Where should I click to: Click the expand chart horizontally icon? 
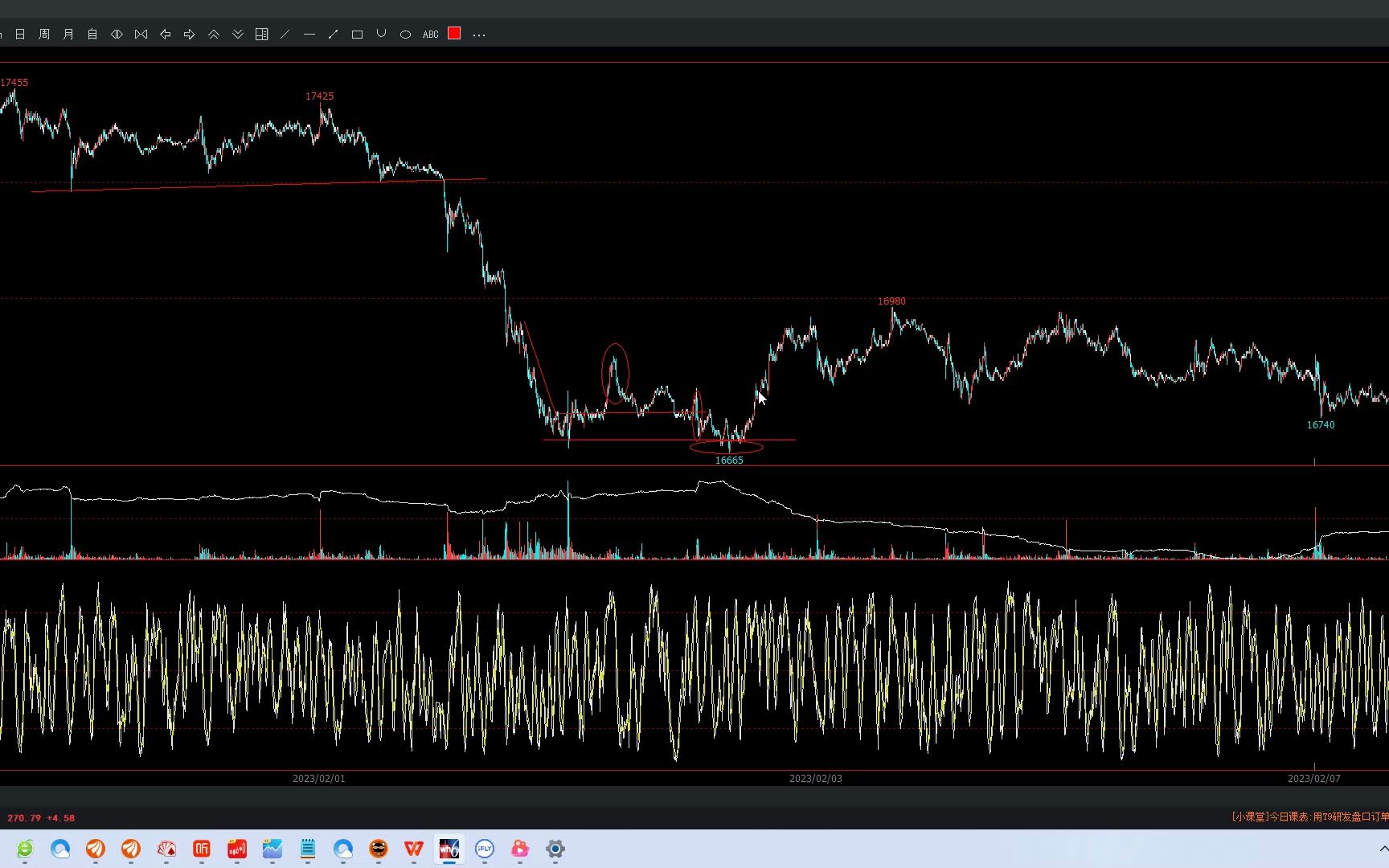[x=117, y=35]
